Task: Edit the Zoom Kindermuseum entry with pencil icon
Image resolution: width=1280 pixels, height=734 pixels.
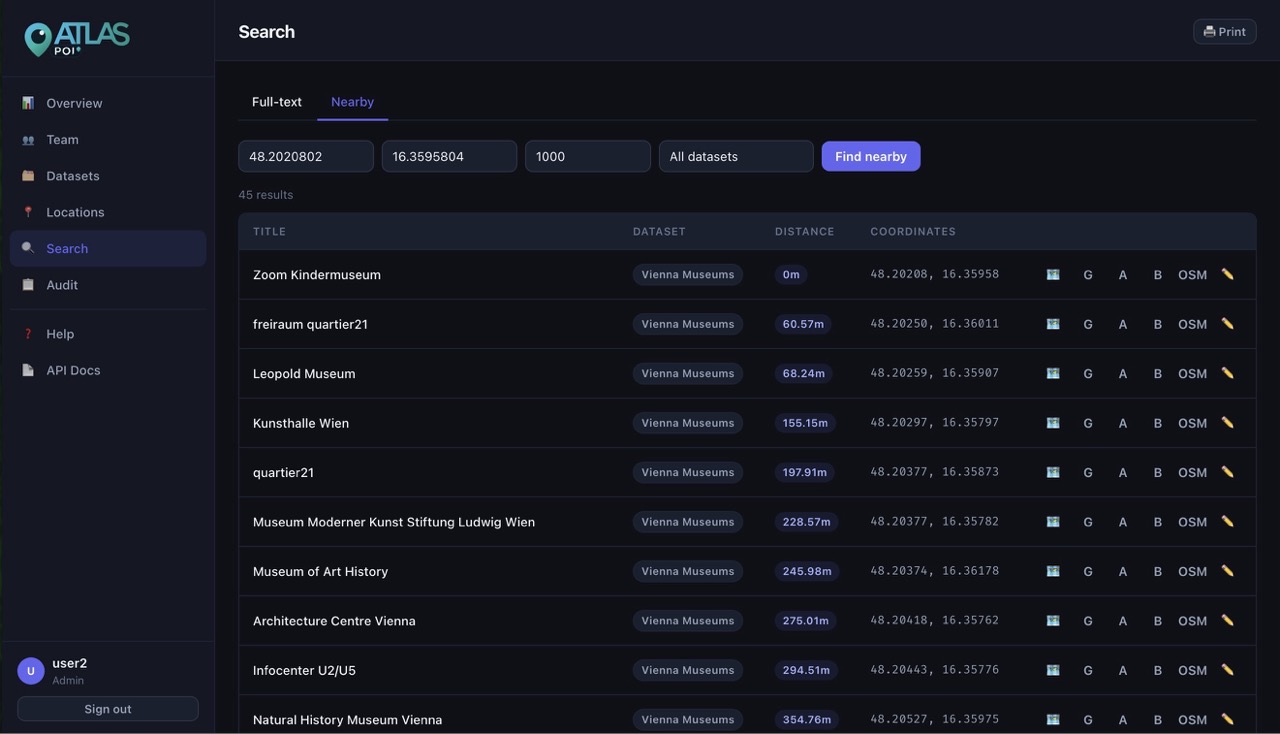Action: pos(1227,274)
